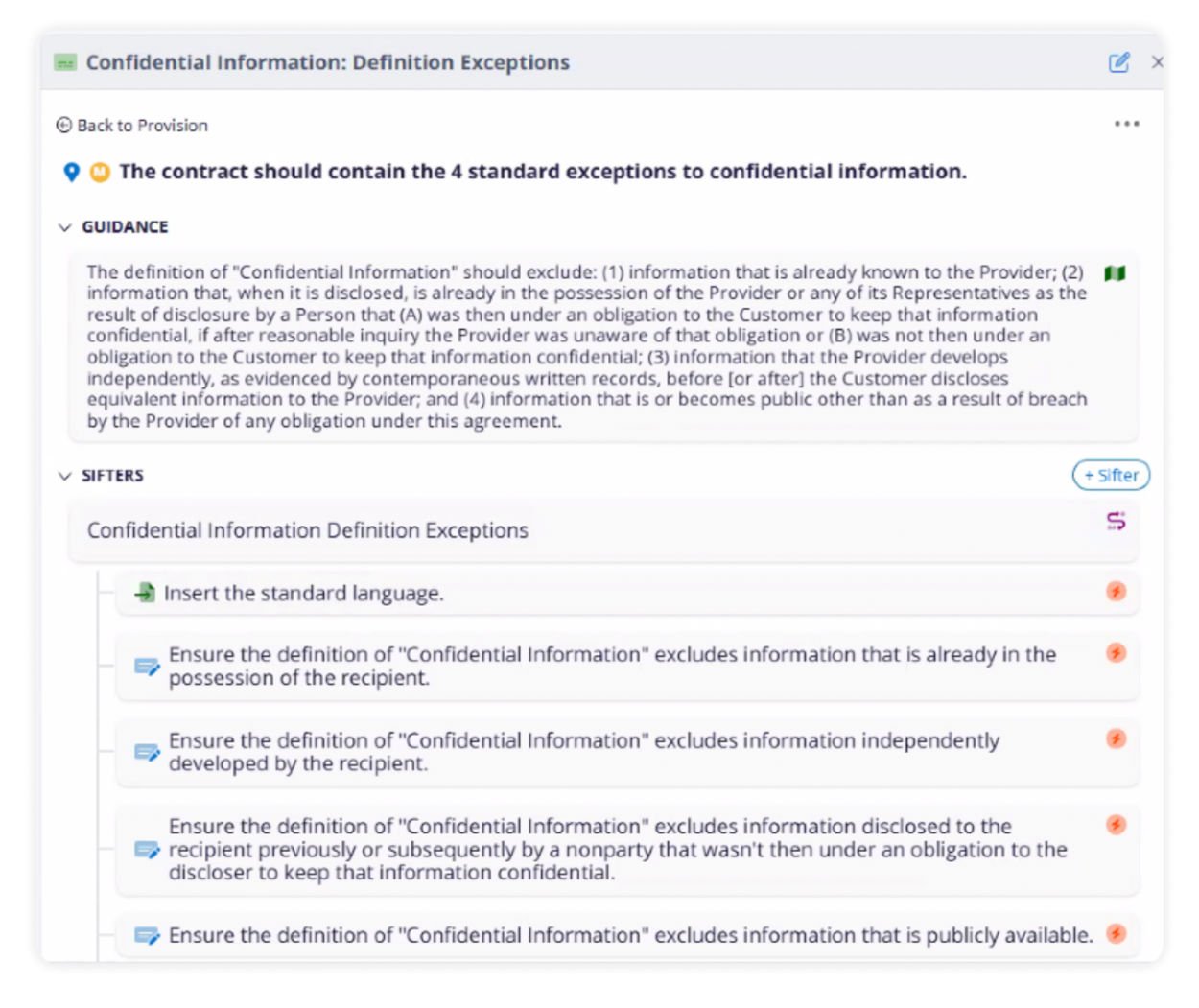Click the + Sifter button
The height and width of the screenshot is (1008, 1199).
coord(1111,475)
